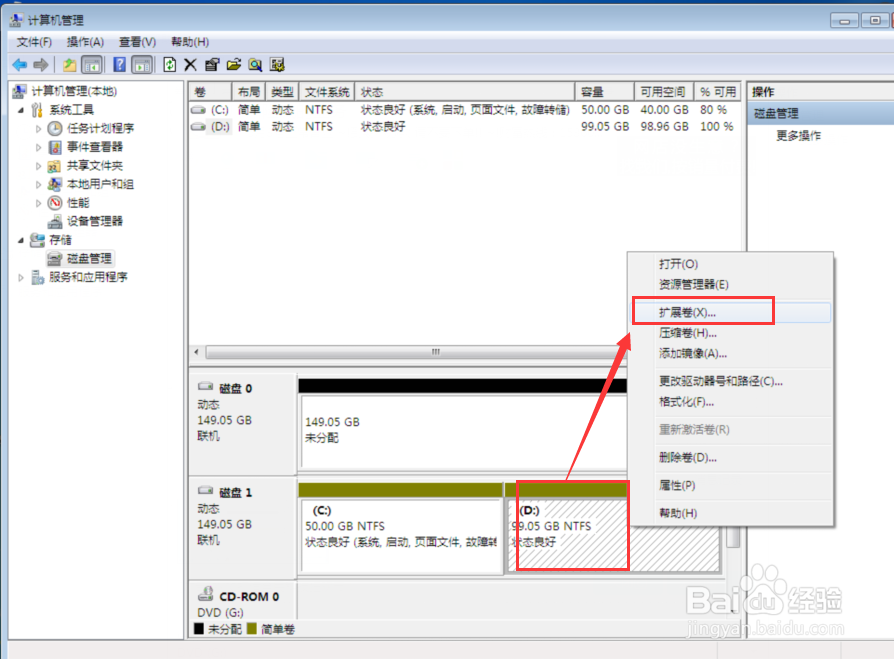Click the last toolbar settings icon
Screen dimensions: 894x659
point(277,65)
